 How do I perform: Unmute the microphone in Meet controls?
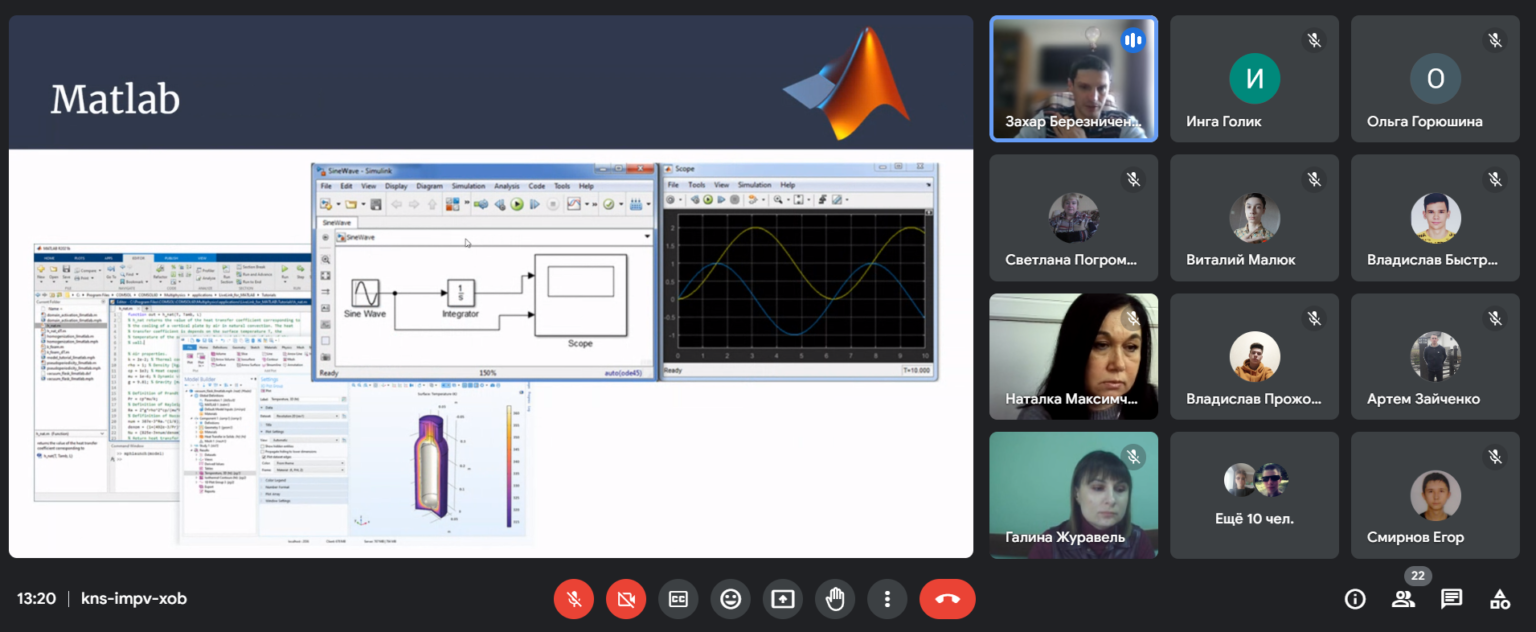click(574, 599)
